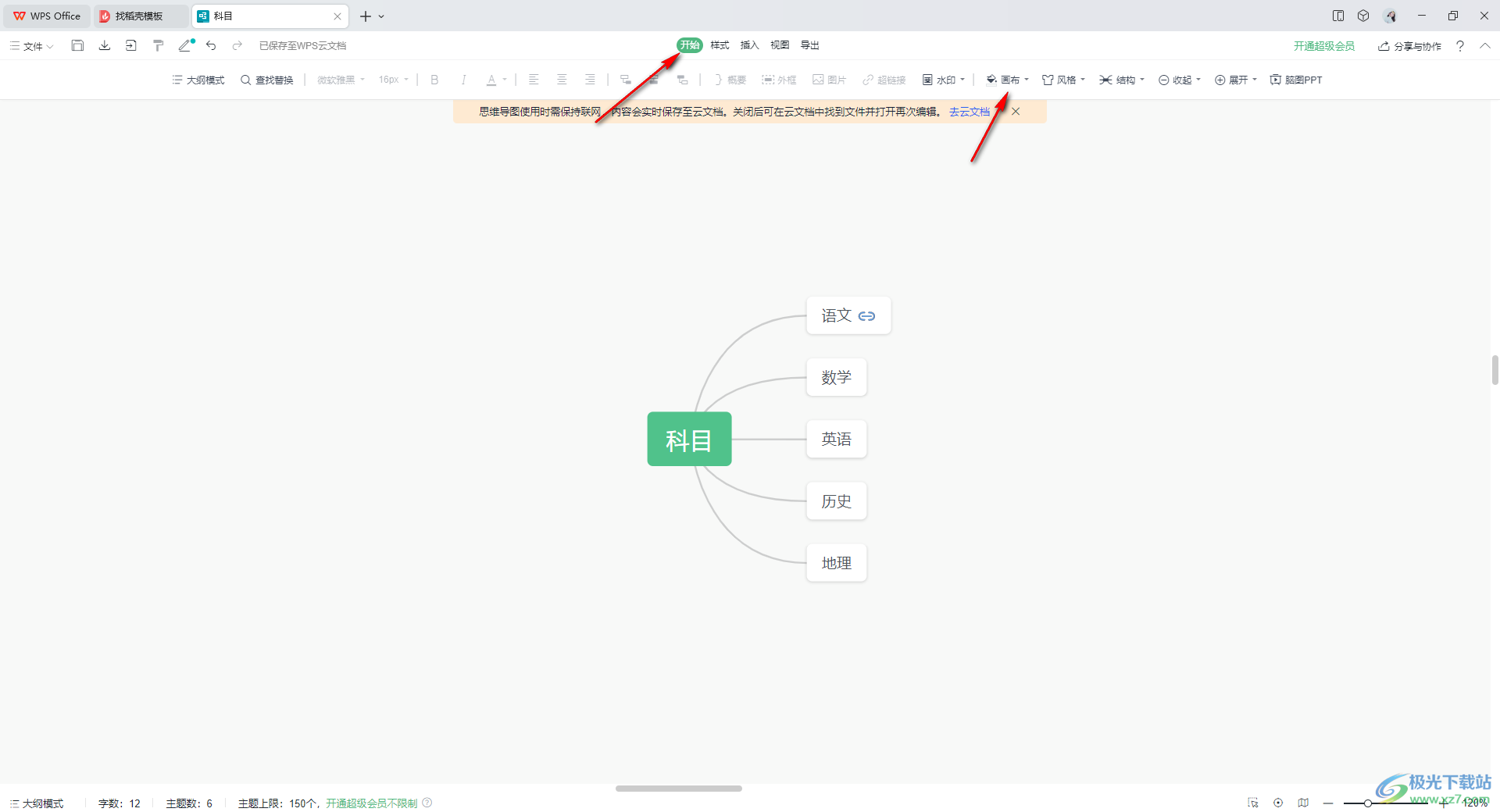Open the help question mark icon

1459,46
